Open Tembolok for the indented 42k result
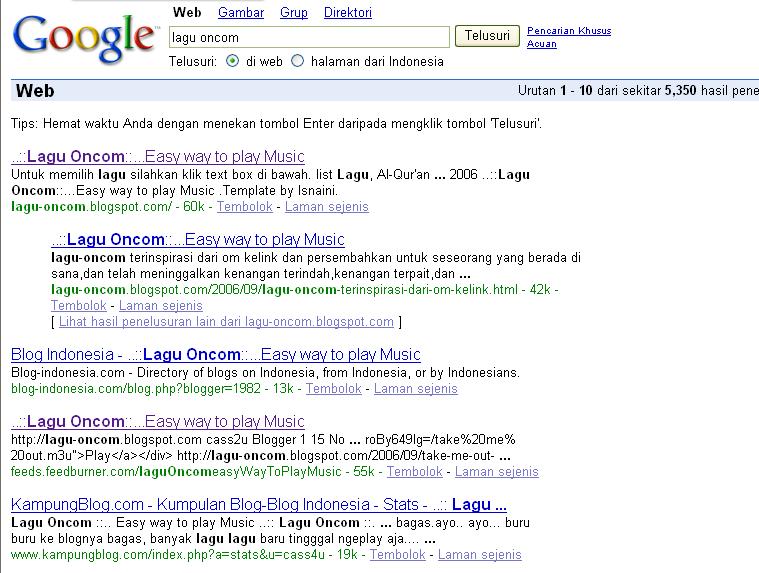The height and width of the screenshot is (573, 759). point(78,305)
